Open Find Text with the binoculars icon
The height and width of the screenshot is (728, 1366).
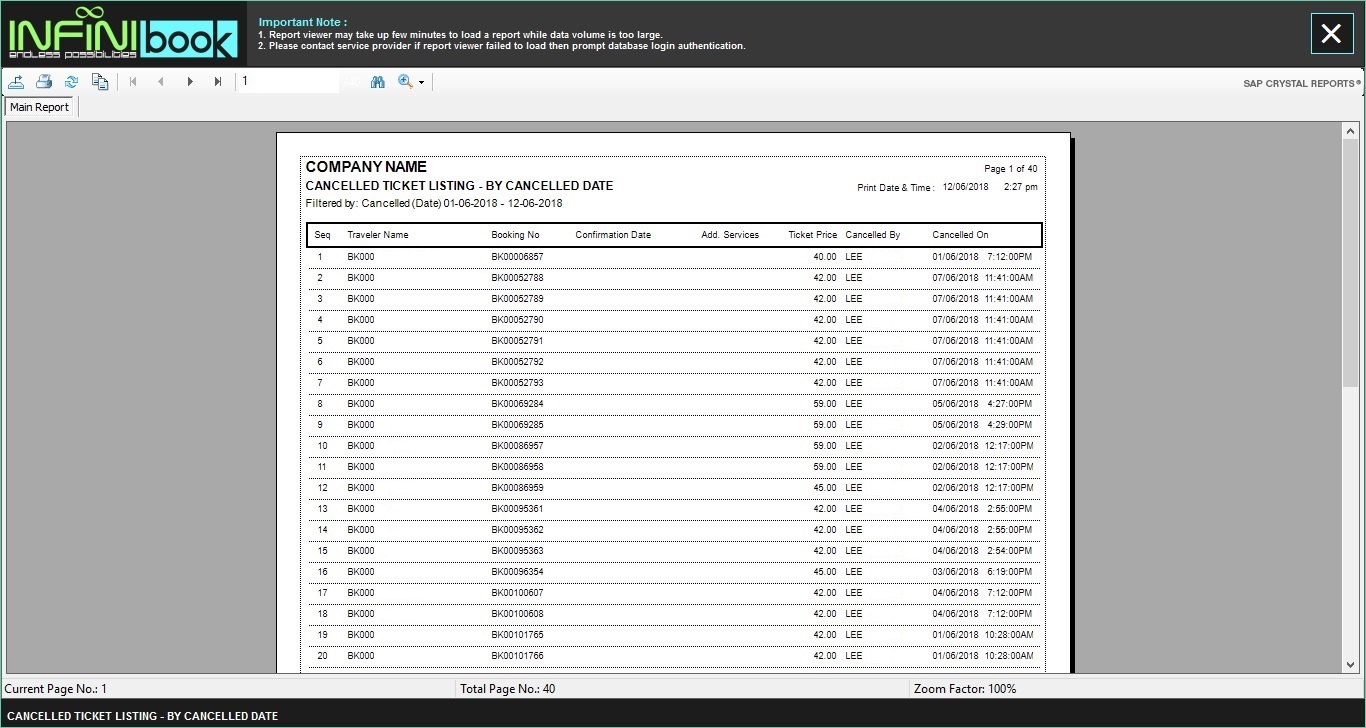click(x=377, y=82)
